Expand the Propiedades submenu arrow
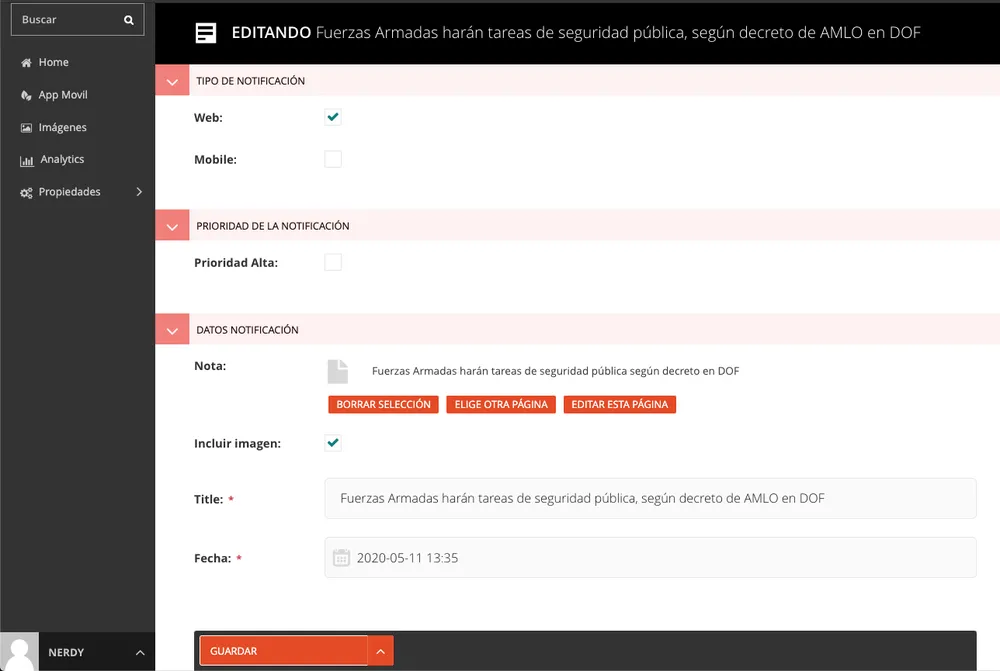 (x=139, y=192)
